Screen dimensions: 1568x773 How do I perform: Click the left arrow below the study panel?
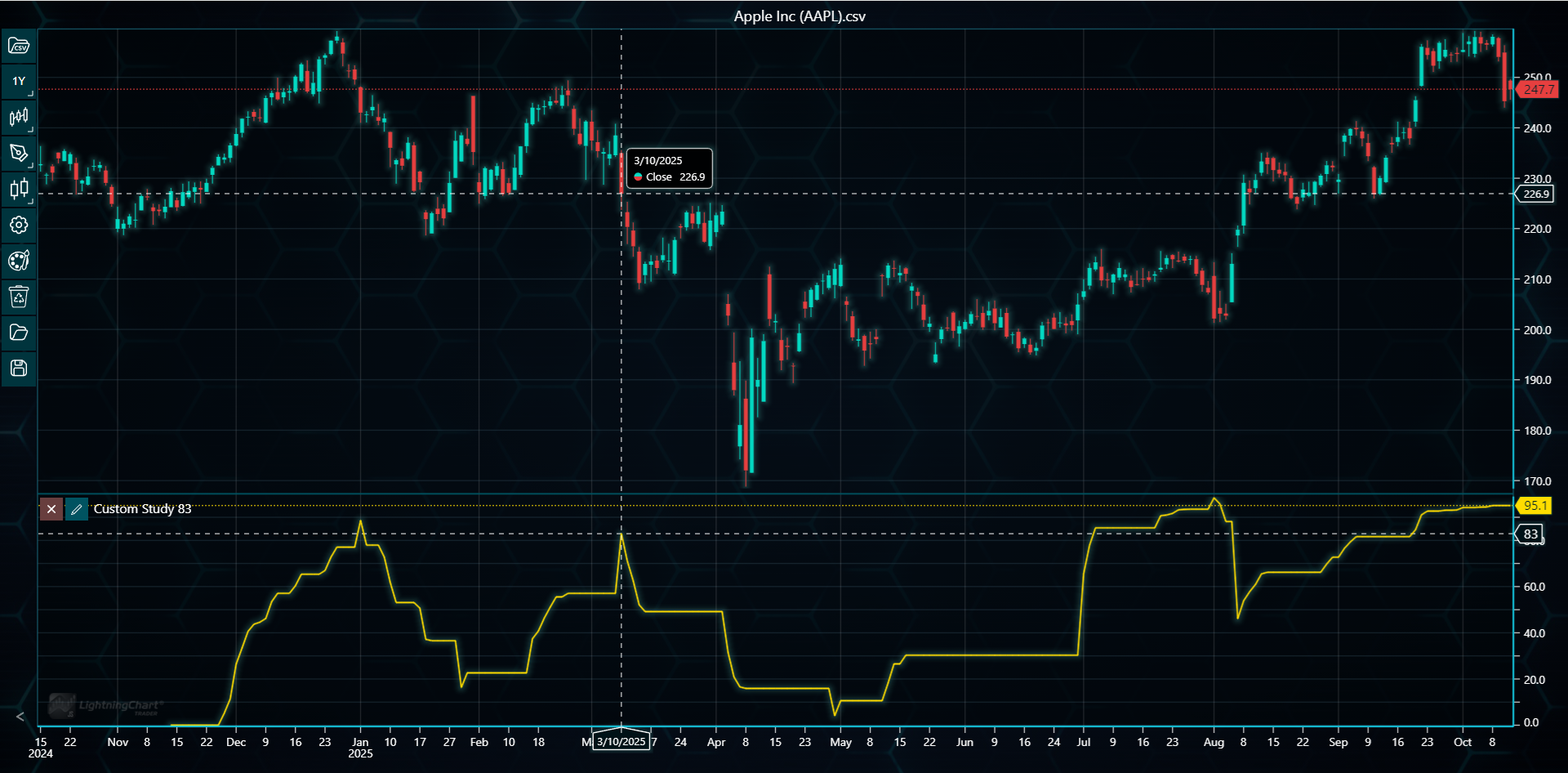click(20, 717)
